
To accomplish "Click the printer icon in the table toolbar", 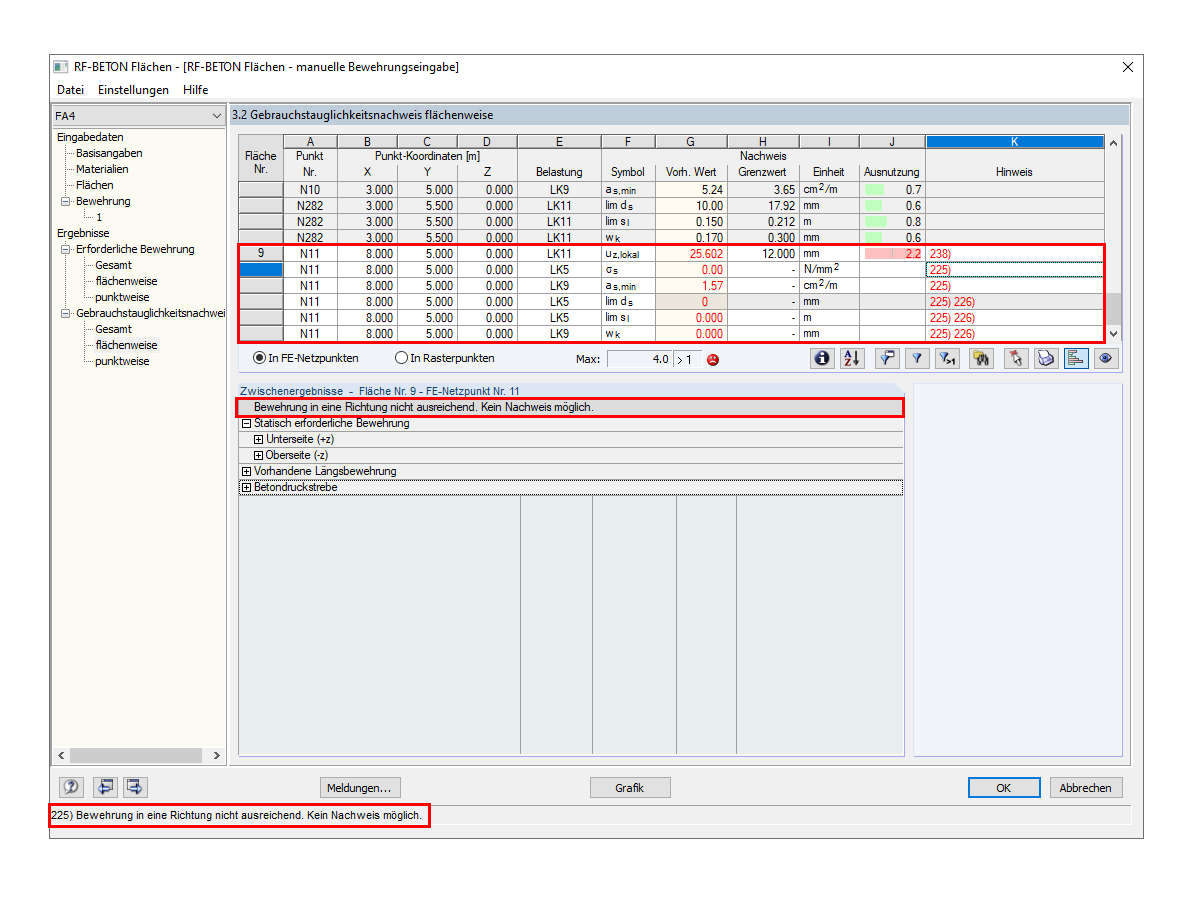I will (1046, 358).
